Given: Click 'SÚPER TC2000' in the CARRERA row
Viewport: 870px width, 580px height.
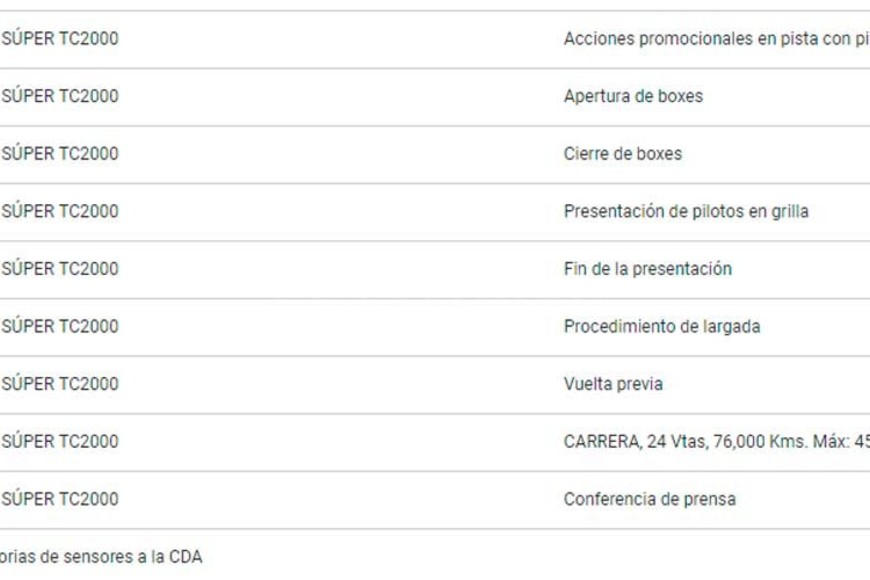Looking at the screenshot, I should [x=60, y=442].
